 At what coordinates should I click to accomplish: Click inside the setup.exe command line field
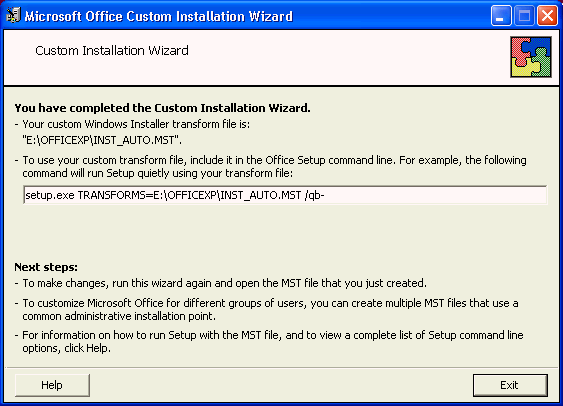coord(285,195)
